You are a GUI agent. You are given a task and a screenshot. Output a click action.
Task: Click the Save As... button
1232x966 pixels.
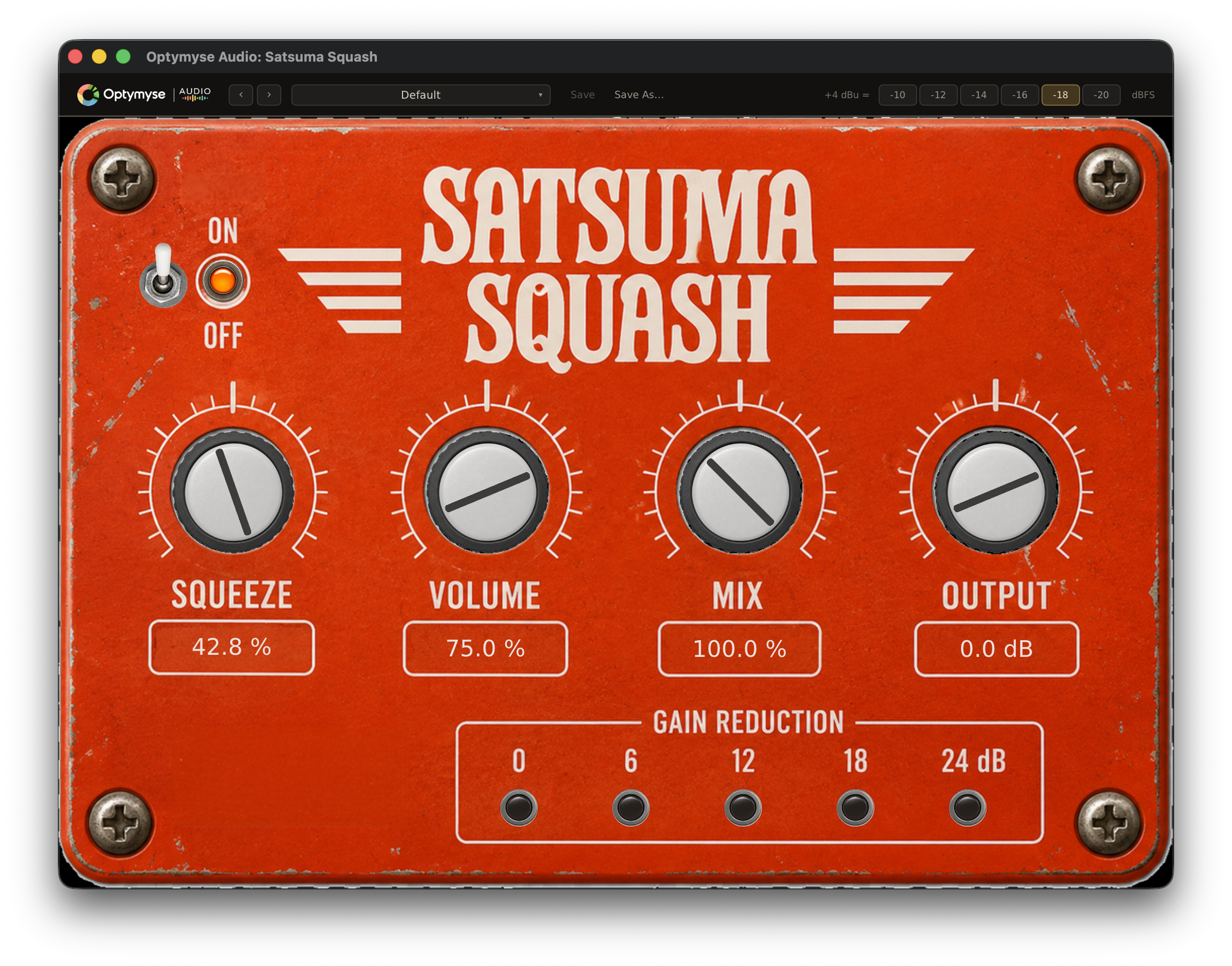point(639,95)
